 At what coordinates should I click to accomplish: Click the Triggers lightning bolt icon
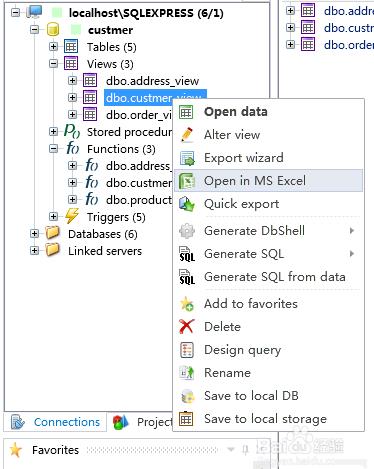pos(72,217)
